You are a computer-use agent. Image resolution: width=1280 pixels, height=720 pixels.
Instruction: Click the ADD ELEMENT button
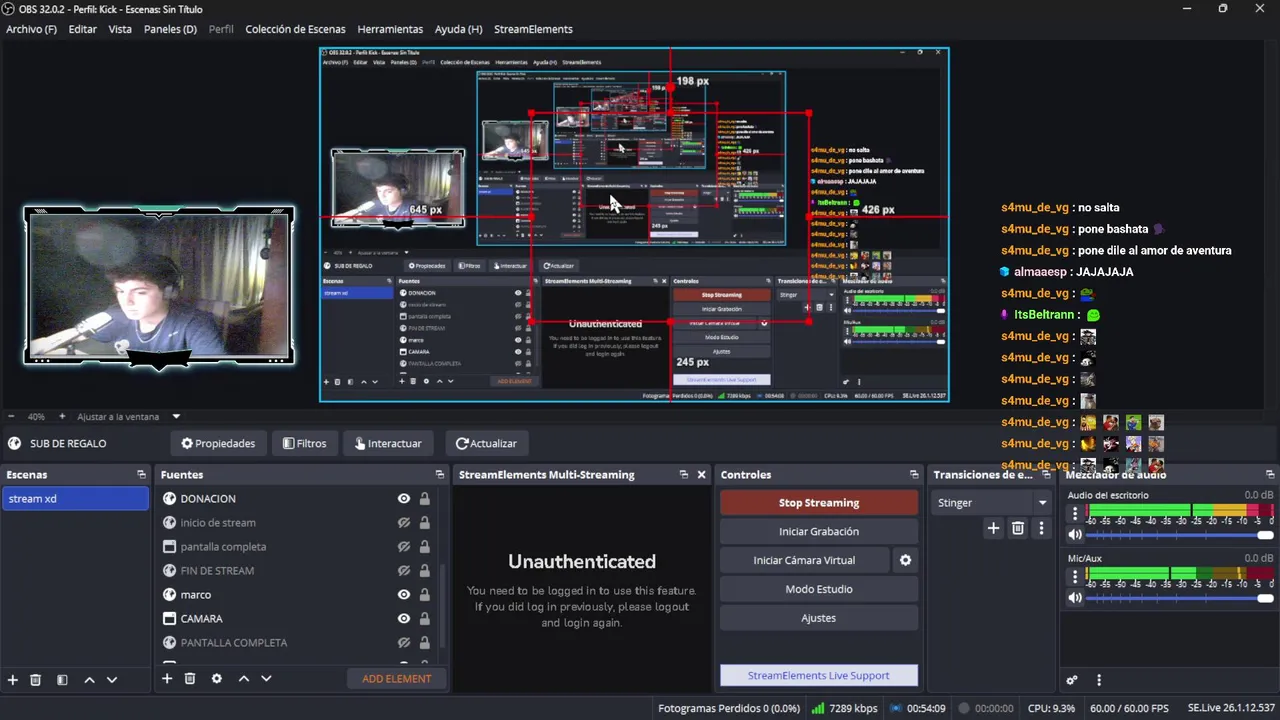tap(397, 679)
